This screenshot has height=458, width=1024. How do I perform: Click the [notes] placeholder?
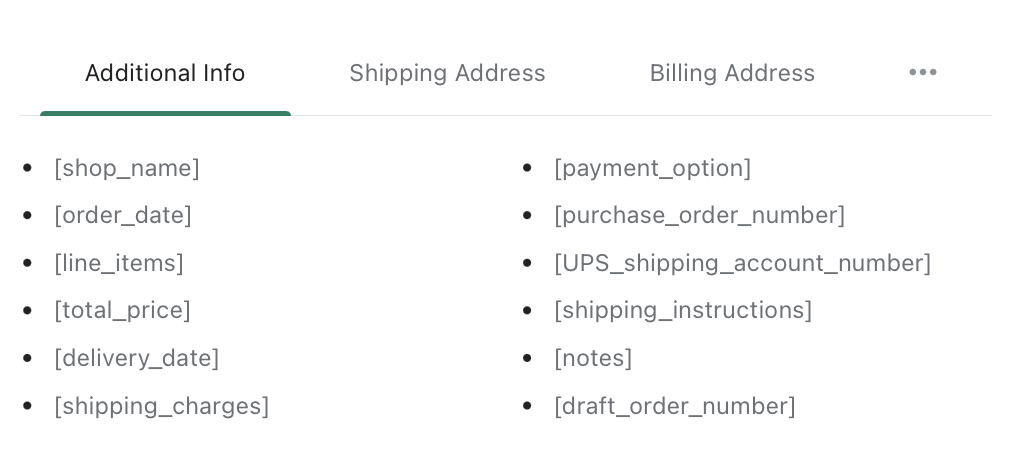pyautogui.click(x=593, y=358)
